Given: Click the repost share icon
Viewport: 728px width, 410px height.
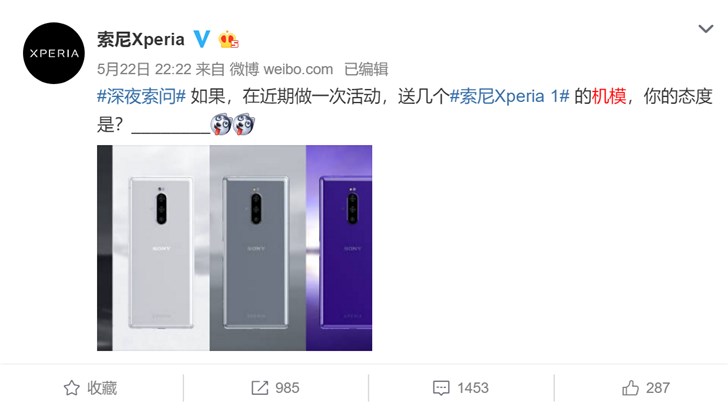Looking at the screenshot, I should tap(260, 388).
